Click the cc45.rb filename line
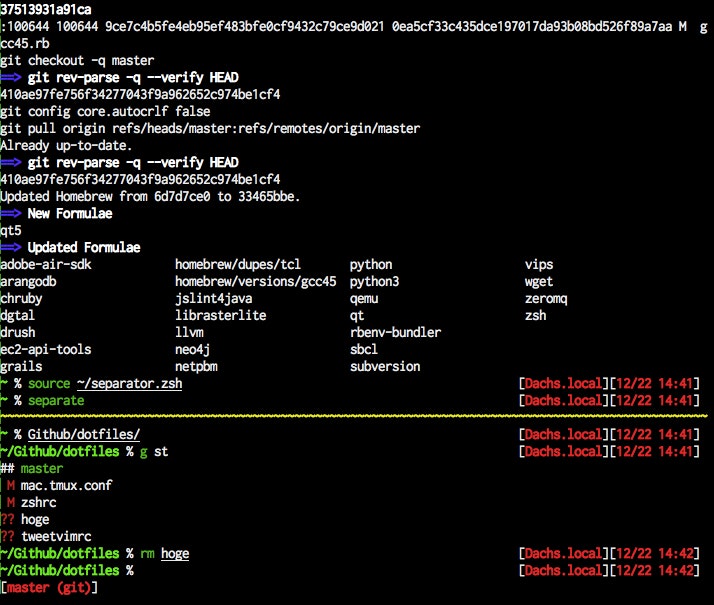 coord(25,44)
